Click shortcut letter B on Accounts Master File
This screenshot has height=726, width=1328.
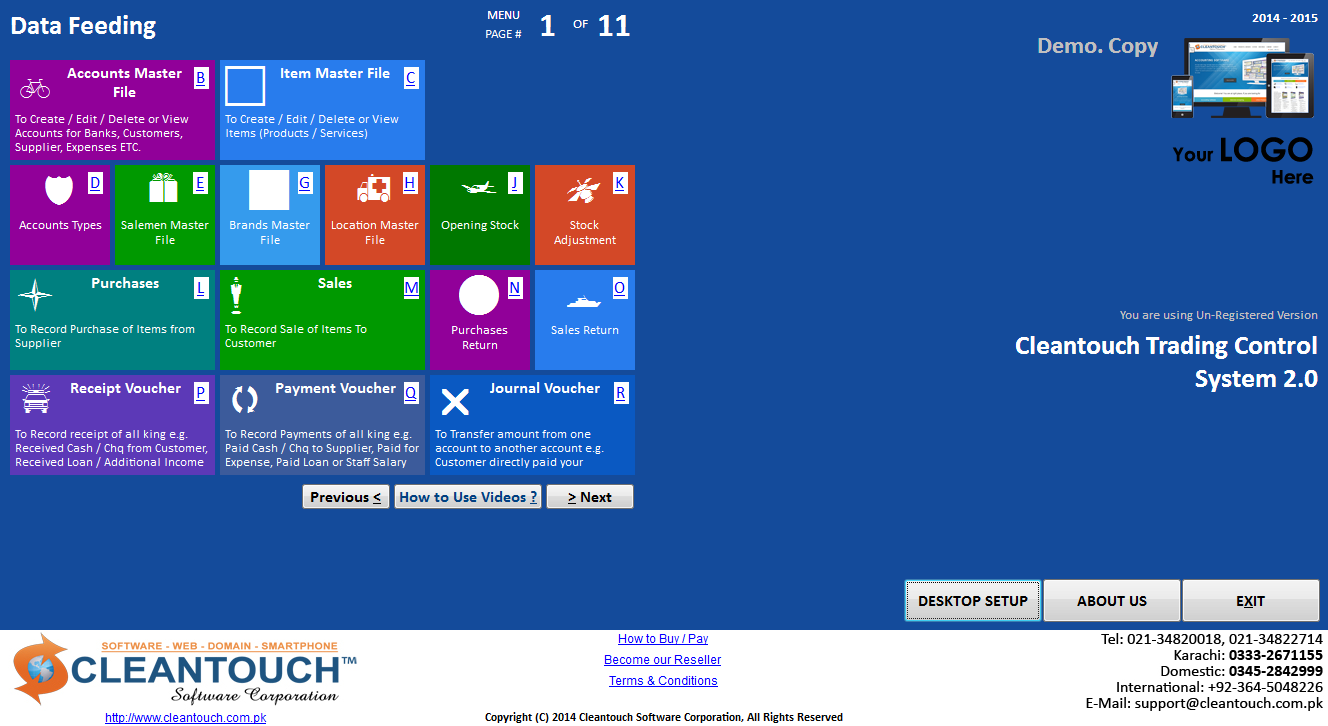coord(201,78)
